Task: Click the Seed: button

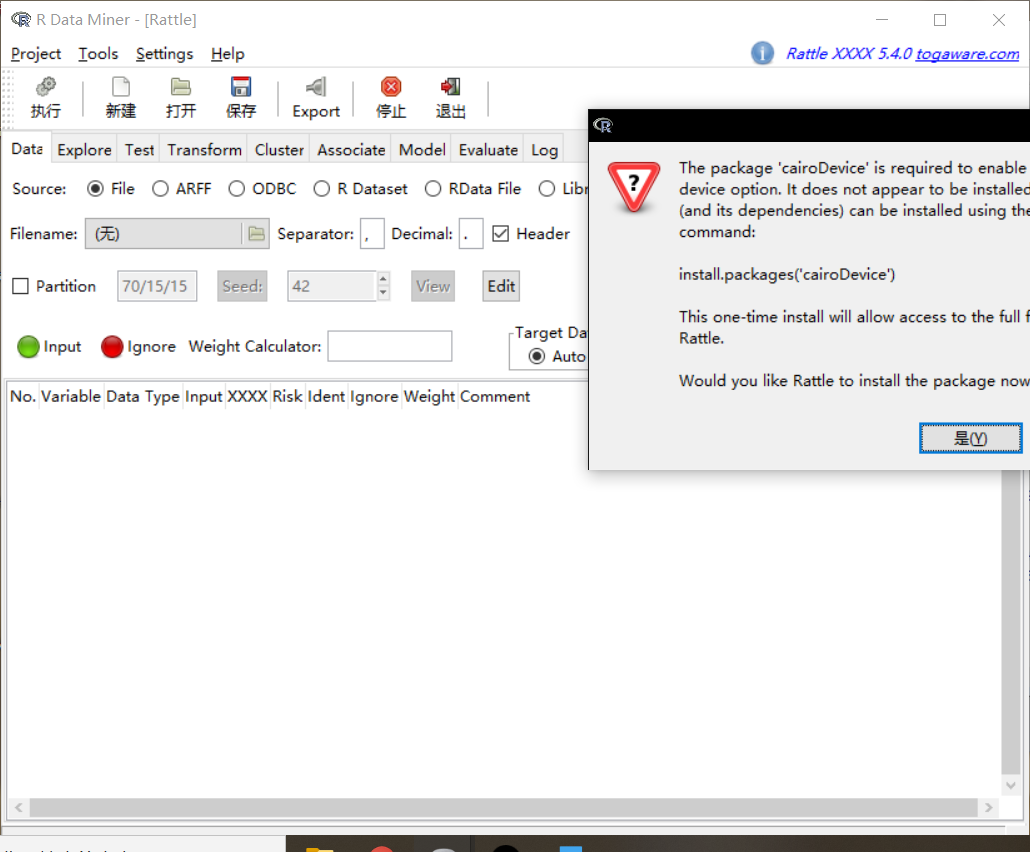Action: pyautogui.click(x=242, y=286)
